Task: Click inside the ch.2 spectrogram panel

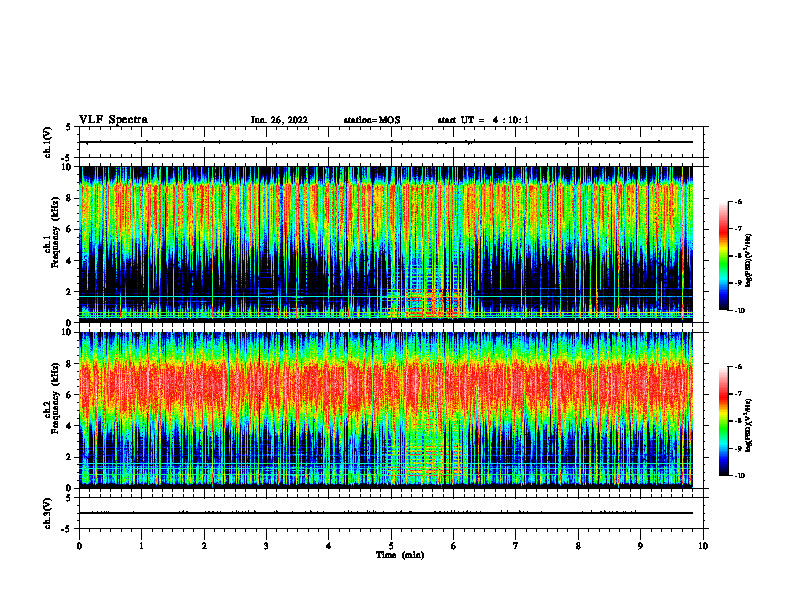Action: tap(386, 410)
